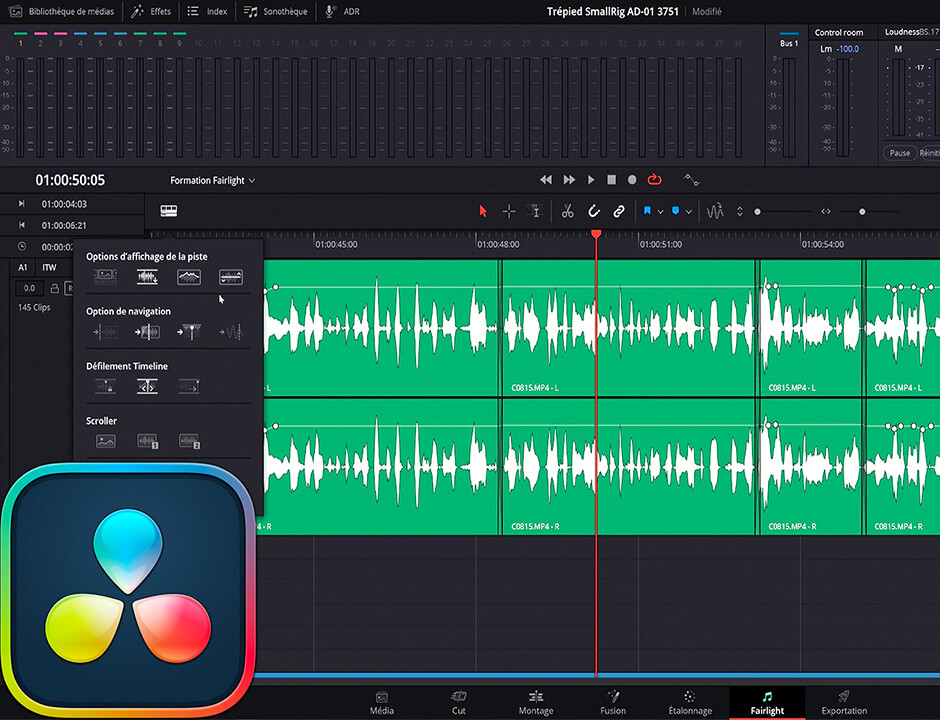
Task: Open the Étalonnage page tab
Action: pyautogui.click(x=690, y=702)
